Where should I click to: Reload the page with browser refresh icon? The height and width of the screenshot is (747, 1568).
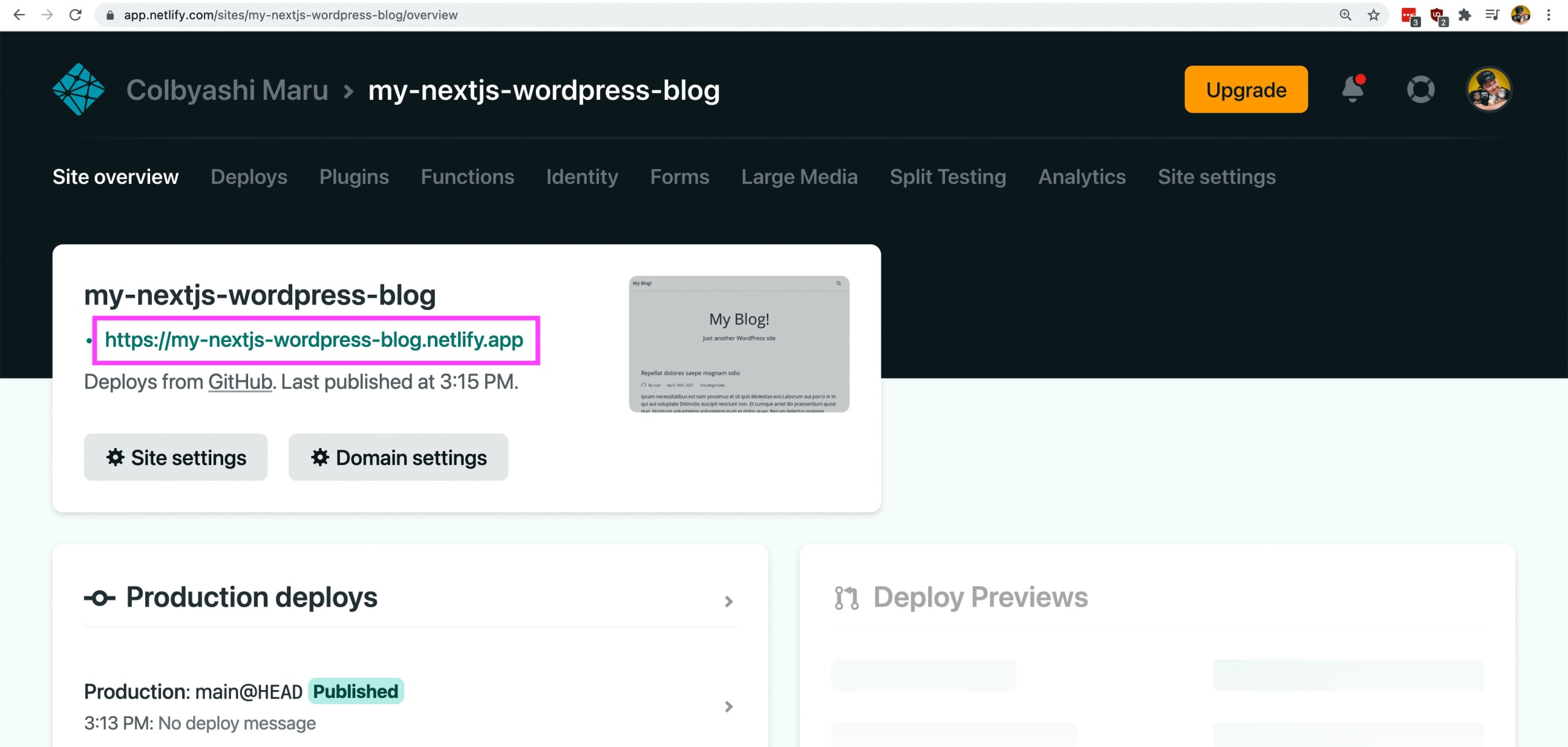coord(75,15)
